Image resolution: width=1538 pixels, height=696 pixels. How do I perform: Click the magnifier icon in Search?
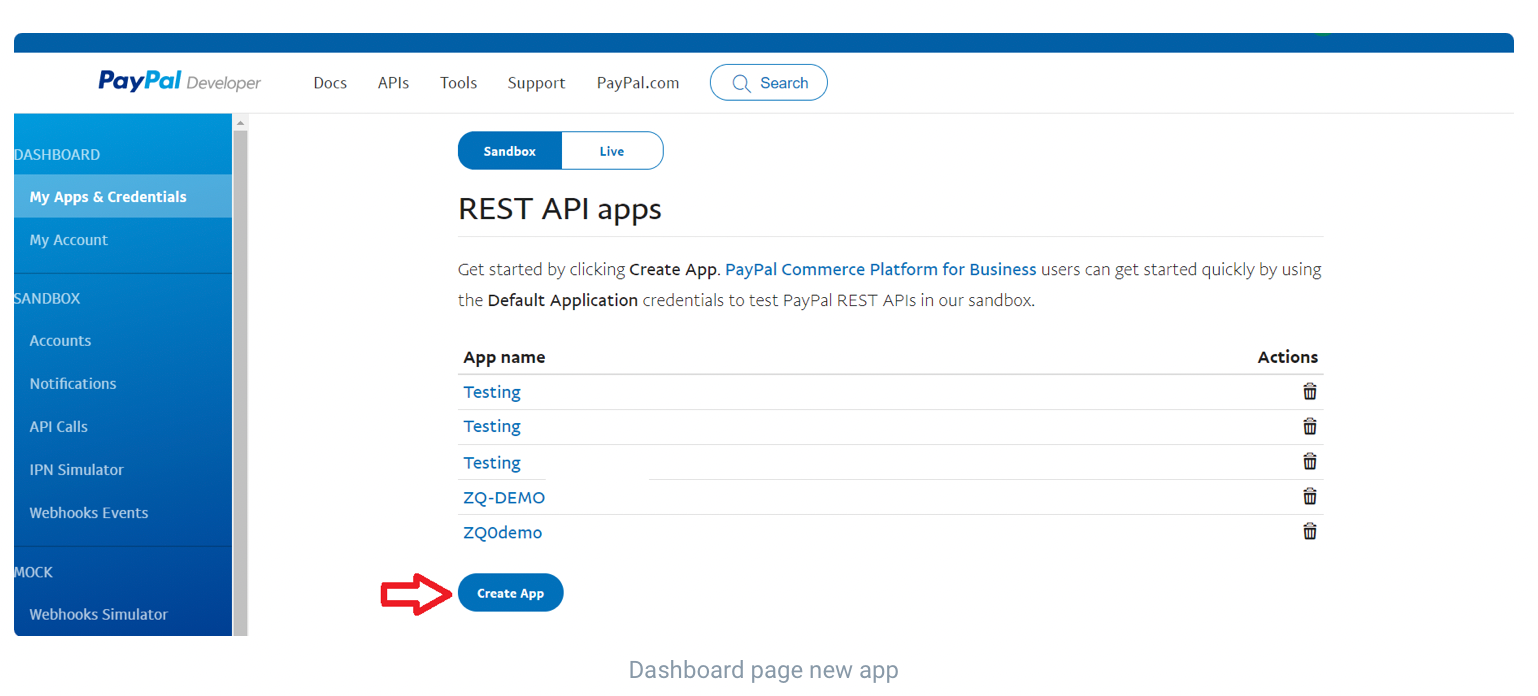tap(741, 83)
